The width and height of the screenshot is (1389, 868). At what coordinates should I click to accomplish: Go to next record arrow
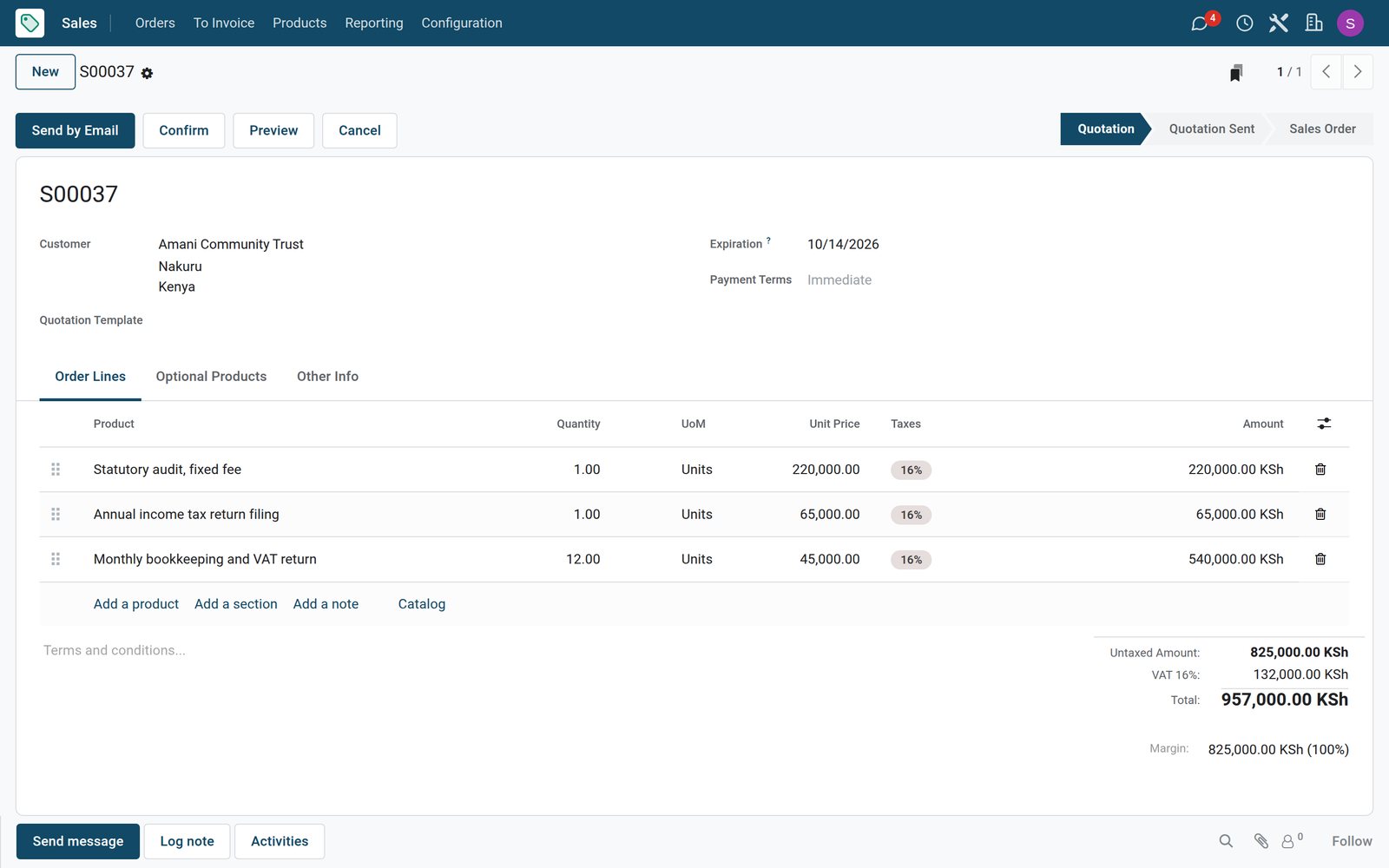tap(1358, 72)
